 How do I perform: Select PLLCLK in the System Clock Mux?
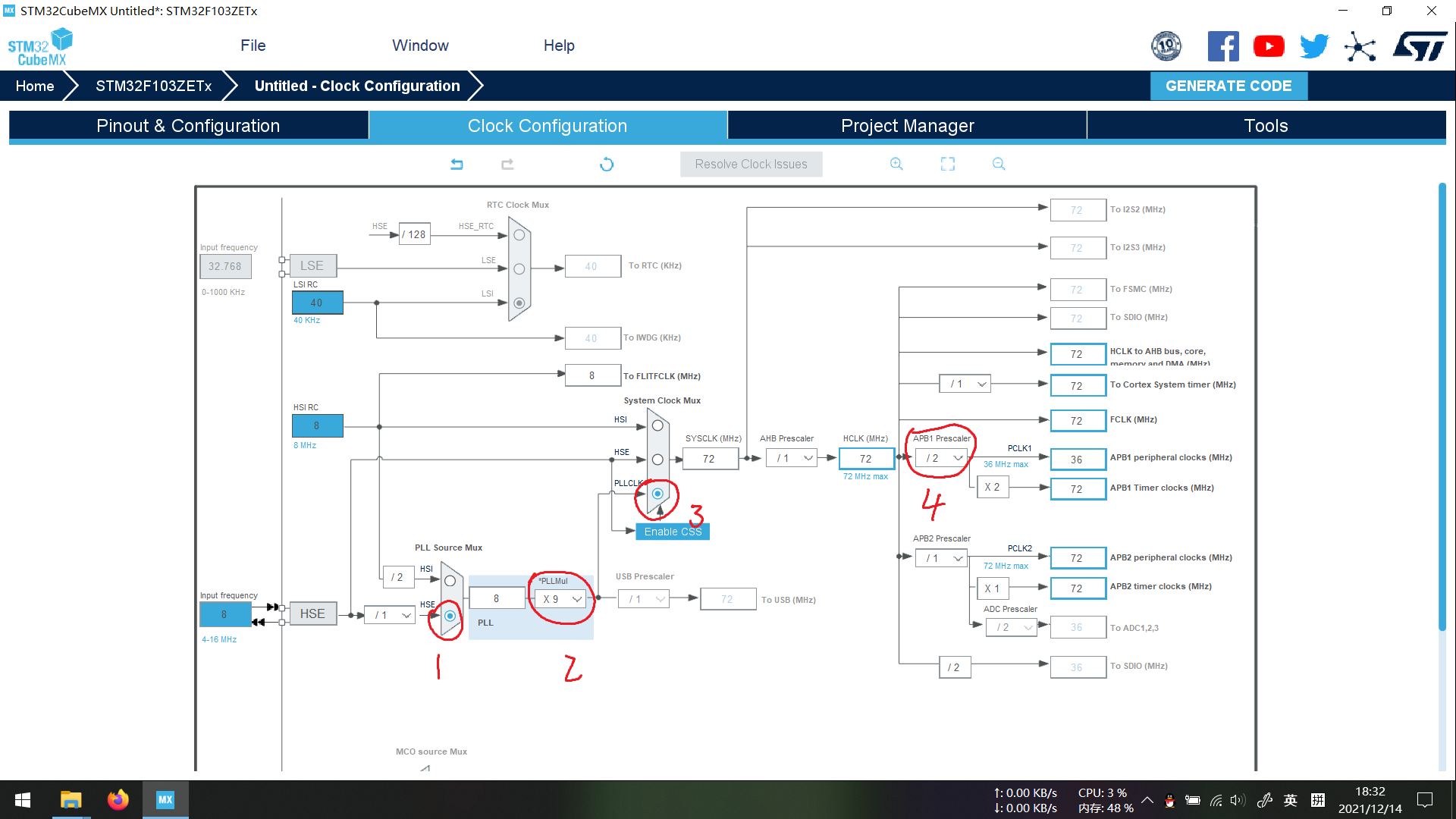(x=657, y=494)
